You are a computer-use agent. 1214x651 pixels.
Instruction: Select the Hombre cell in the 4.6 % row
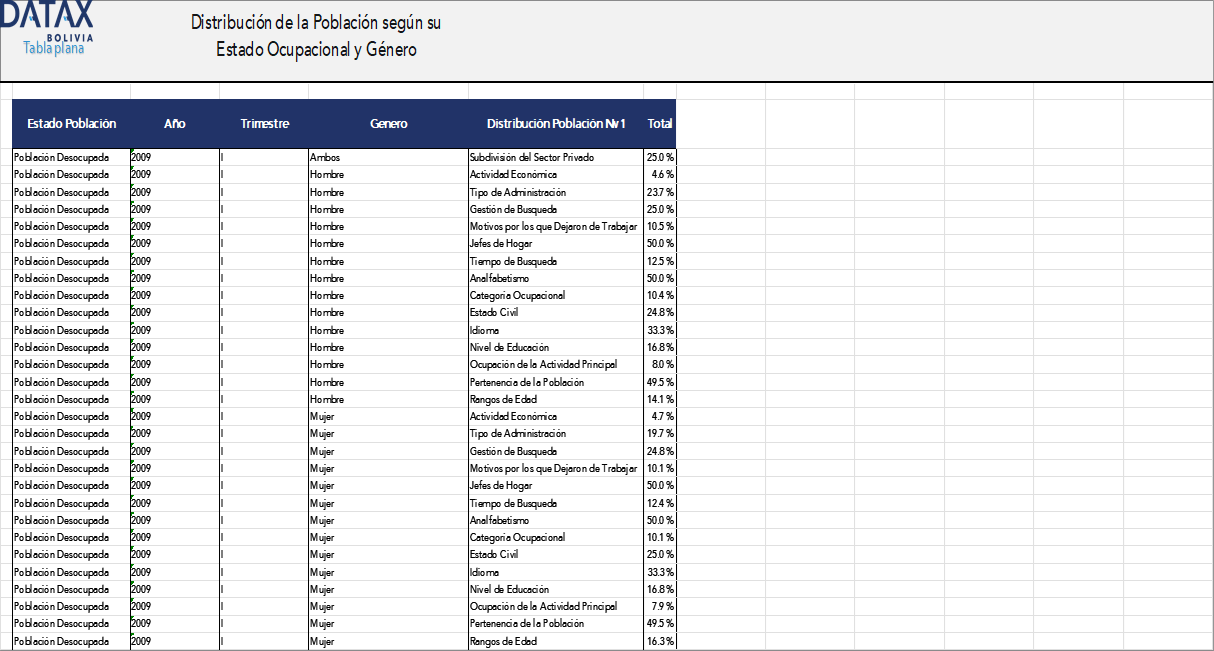388,175
